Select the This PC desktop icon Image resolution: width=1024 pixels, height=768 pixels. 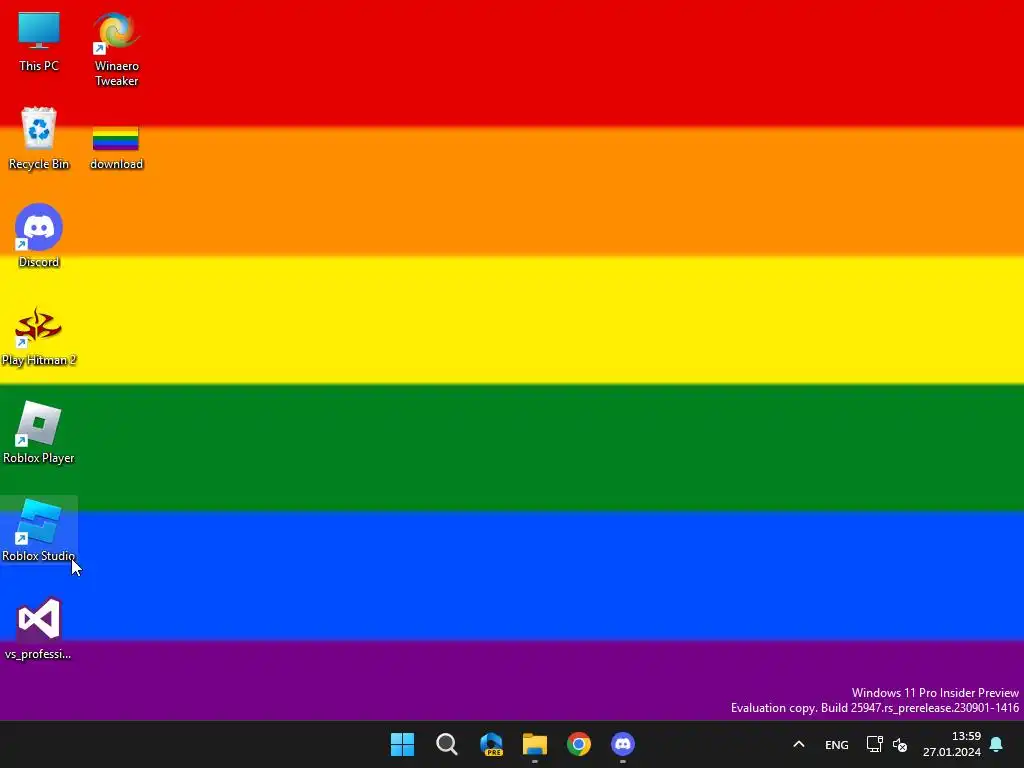coord(39,42)
